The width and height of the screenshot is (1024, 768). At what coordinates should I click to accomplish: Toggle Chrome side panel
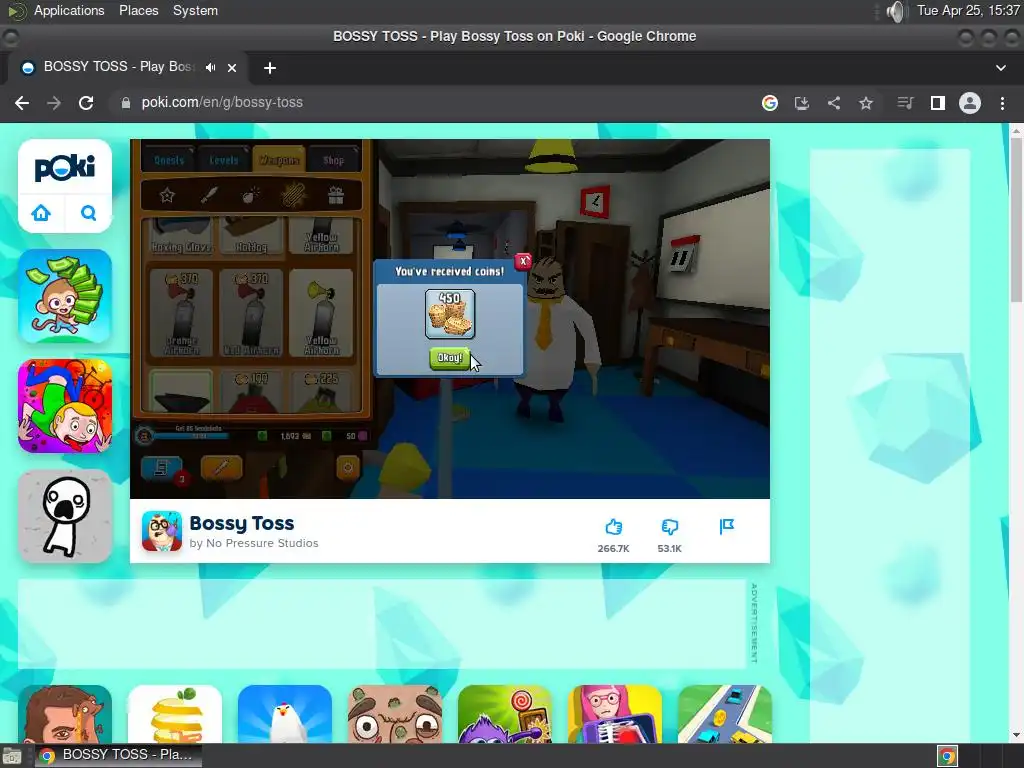937,103
